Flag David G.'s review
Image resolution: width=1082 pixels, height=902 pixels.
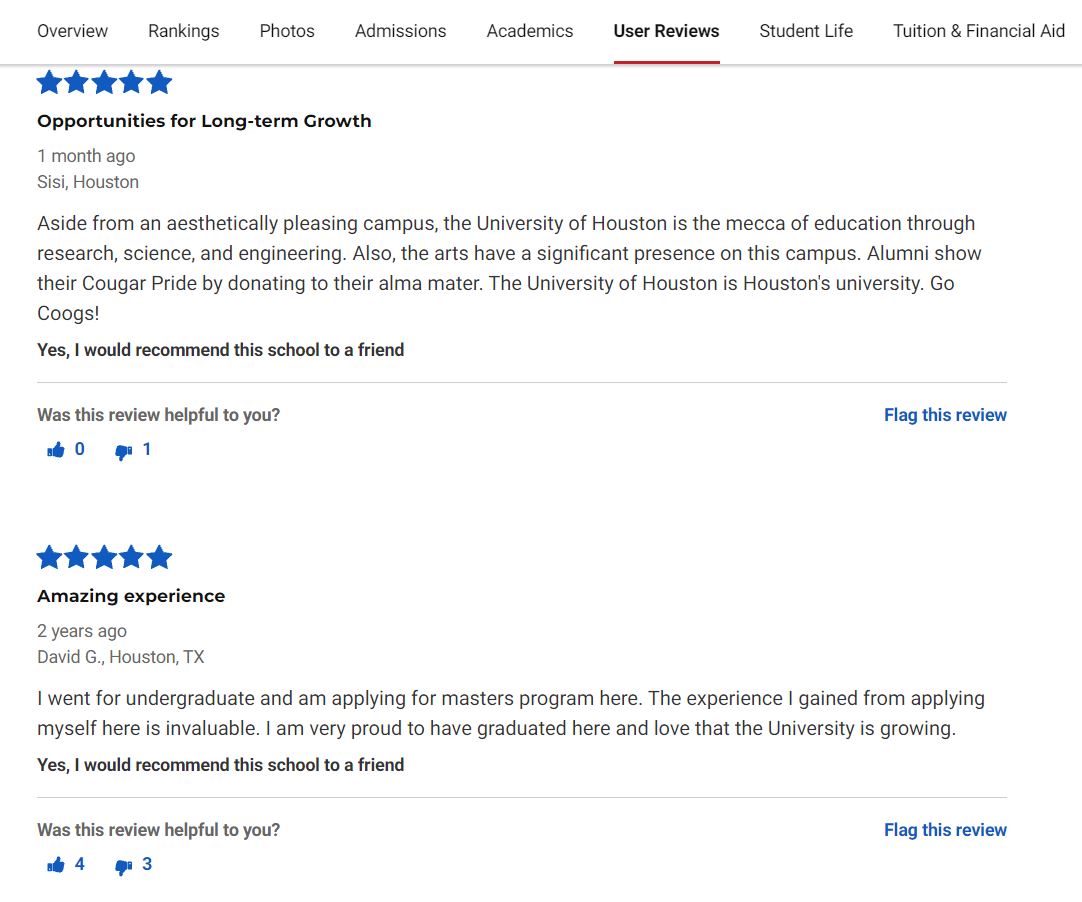point(945,830)
